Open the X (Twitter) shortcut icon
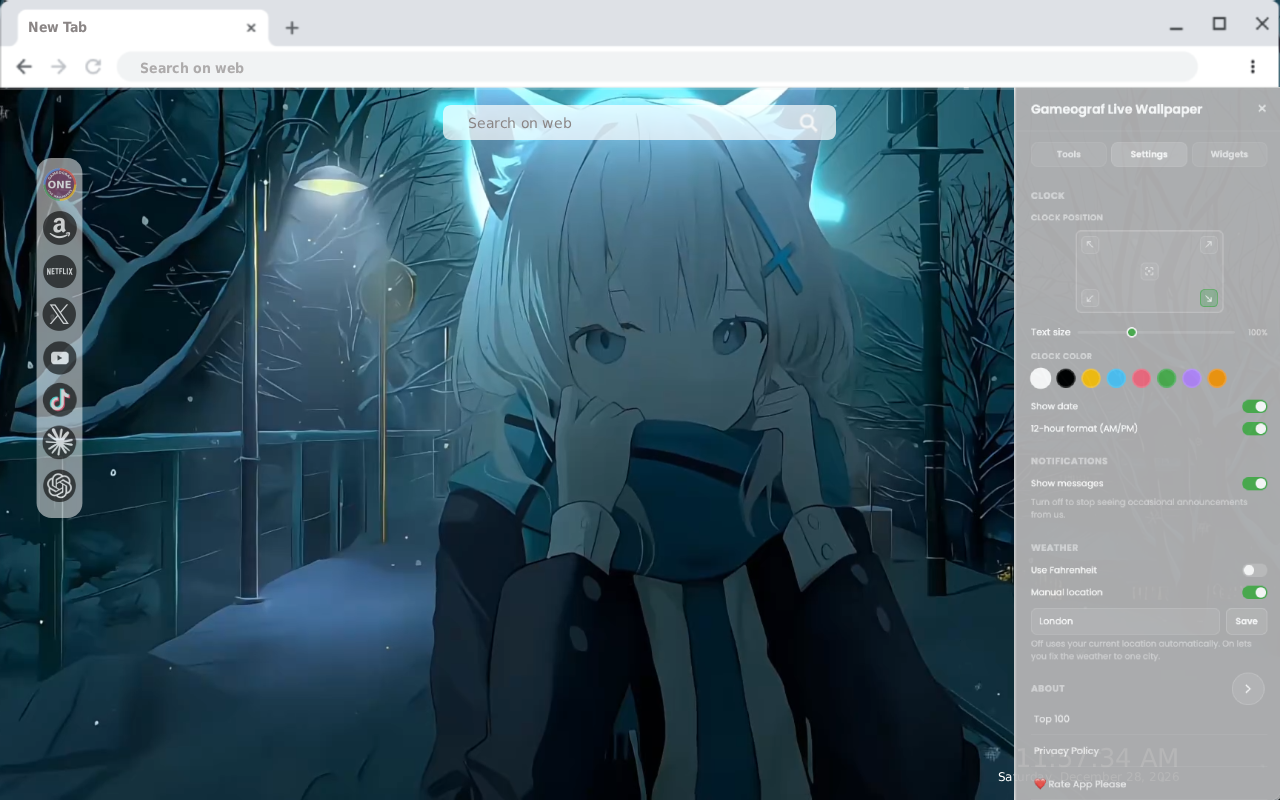This screenshot has width=1280, height=800. [60, 314]
